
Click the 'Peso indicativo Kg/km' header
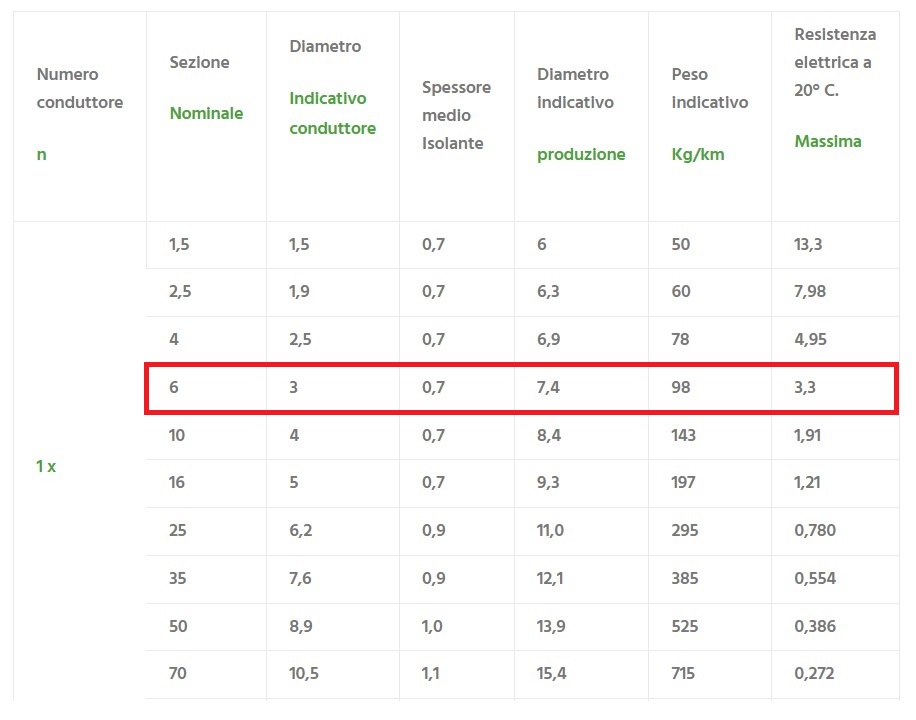click(x=709, y=114)
